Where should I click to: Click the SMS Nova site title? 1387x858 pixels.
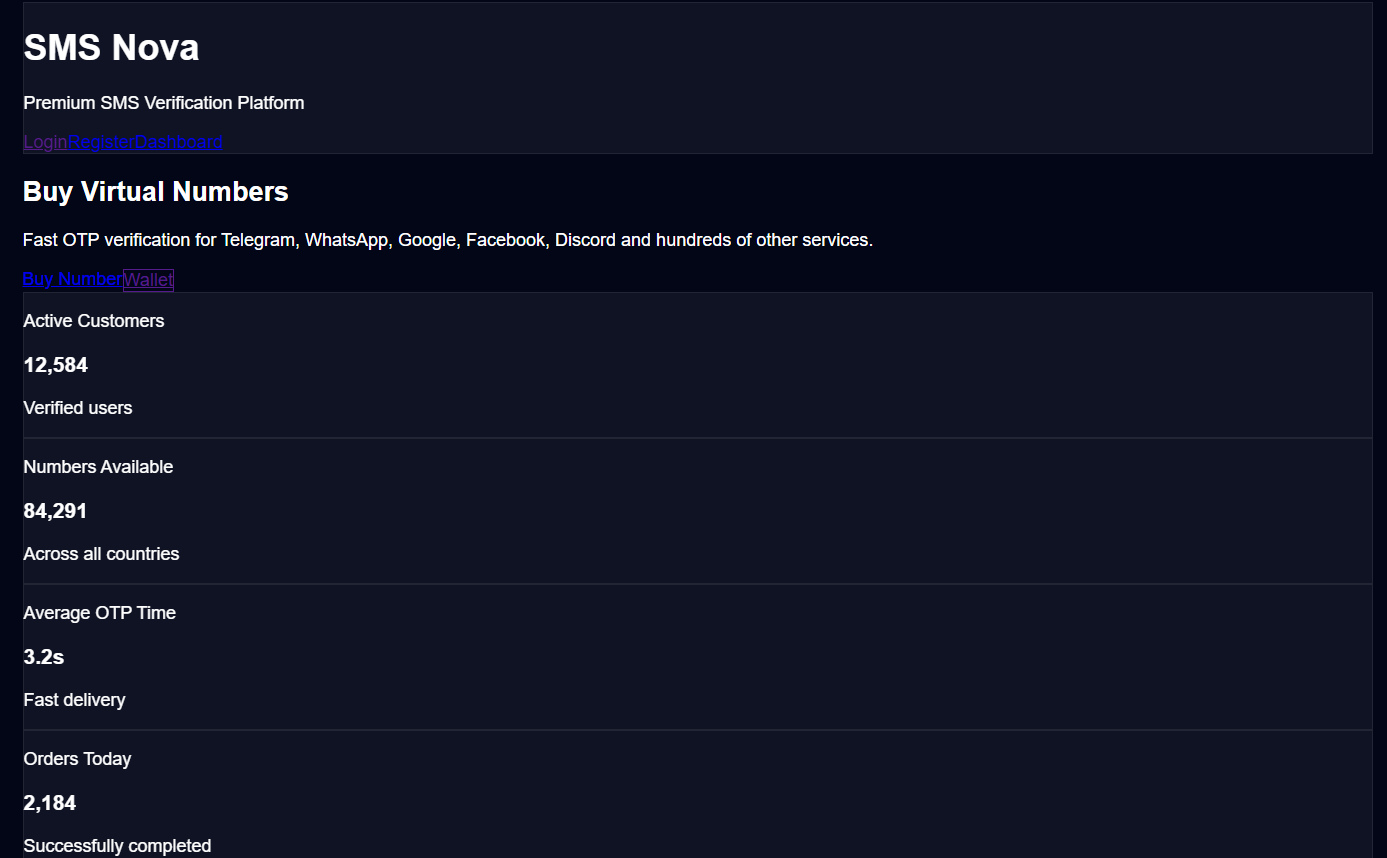111,47
